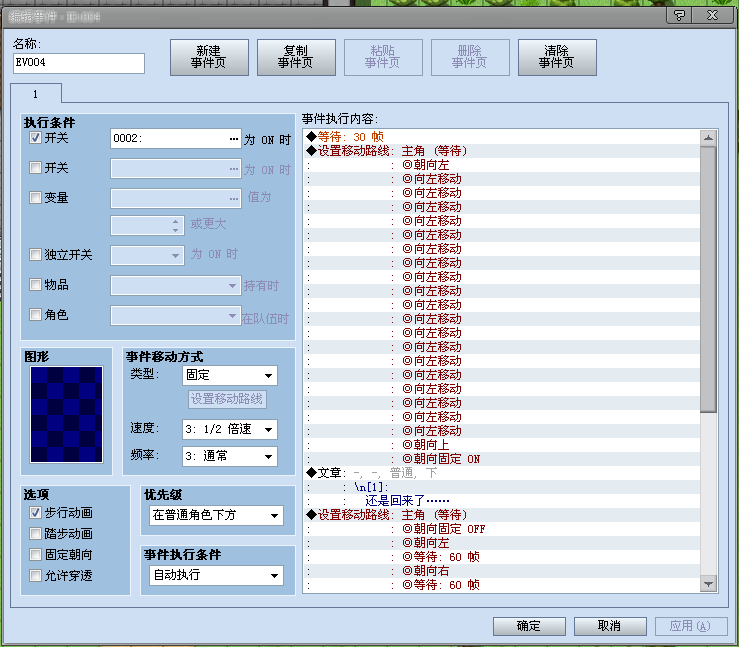Viewport: 739px width, 647px height.
Task: Select the second 设置移动路线: 主角 command
Action: [x=502, y=515]
